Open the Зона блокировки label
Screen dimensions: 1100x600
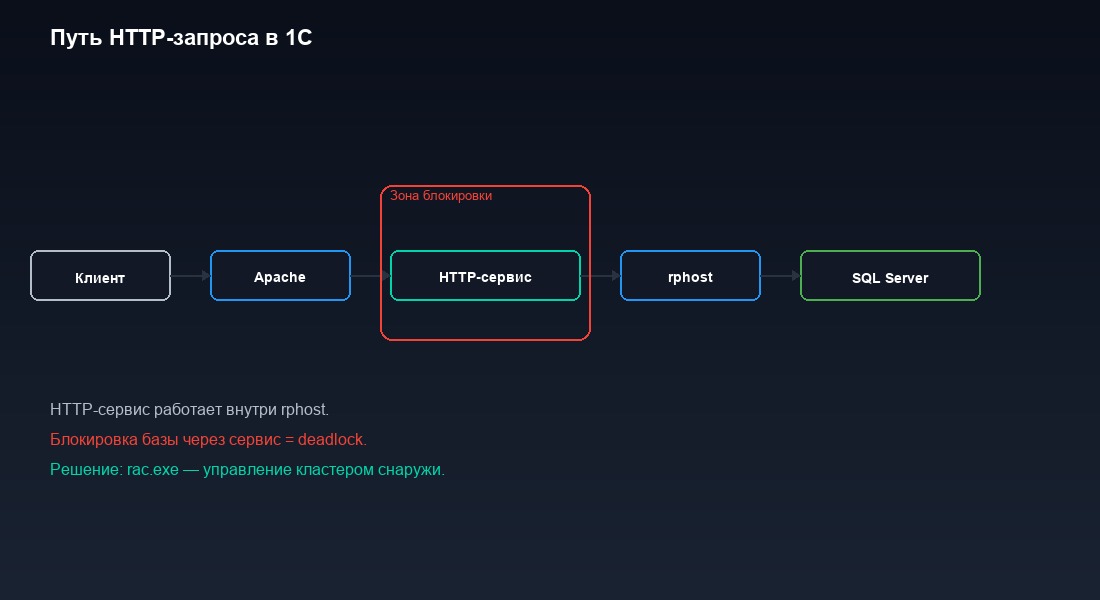(x=440, y=195)
